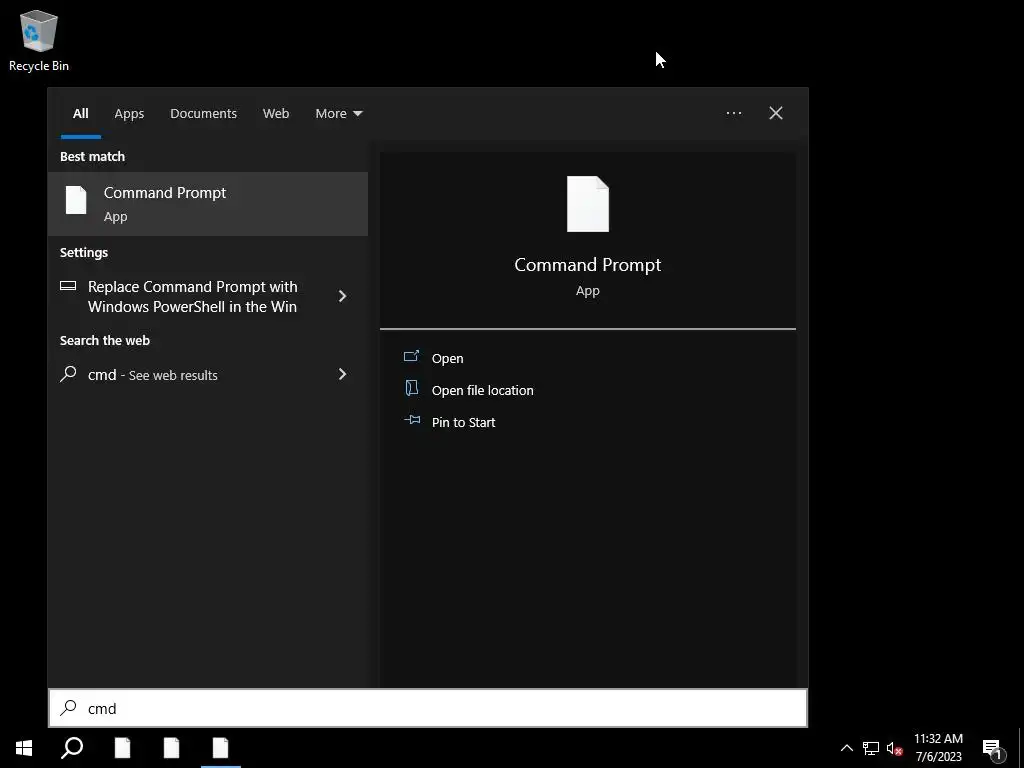Click the Command Prompt title in preview

click(x=588, y=264)
